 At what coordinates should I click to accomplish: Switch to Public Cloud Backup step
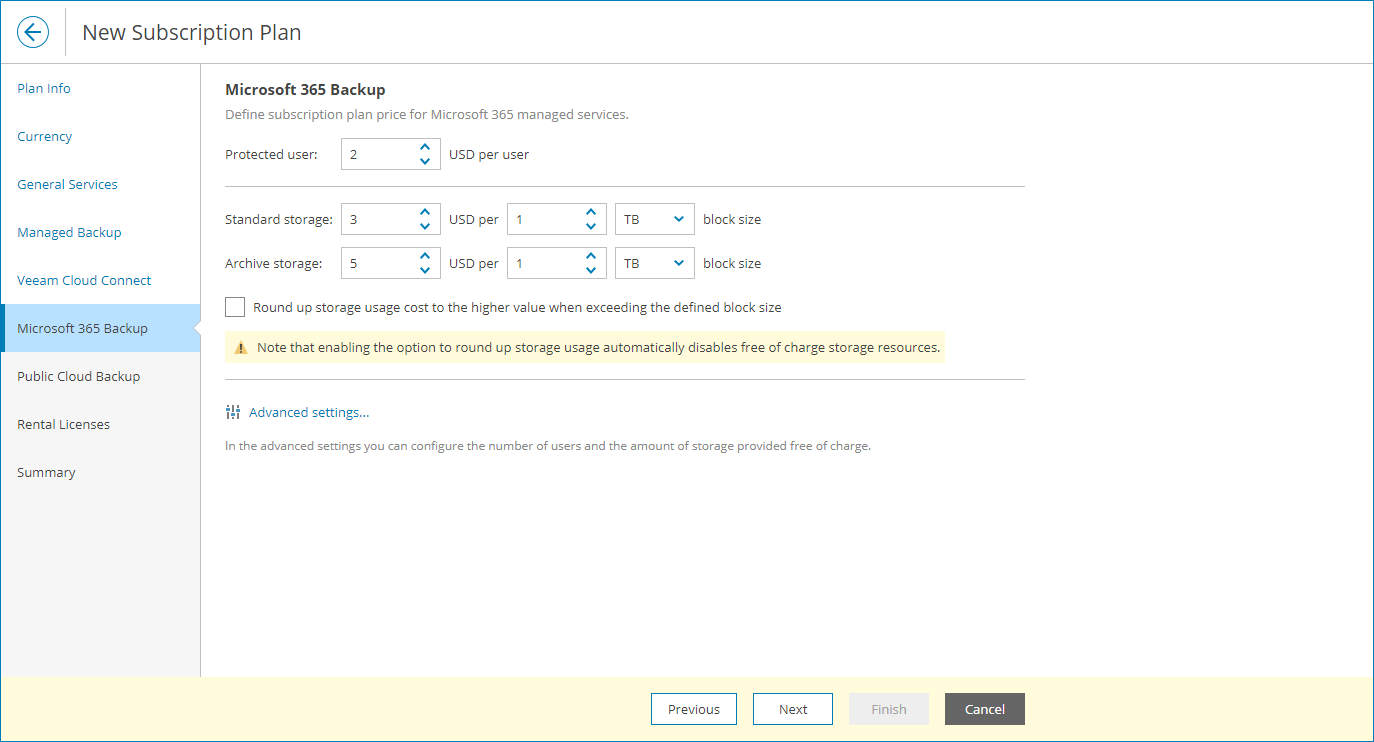(78, 376)
